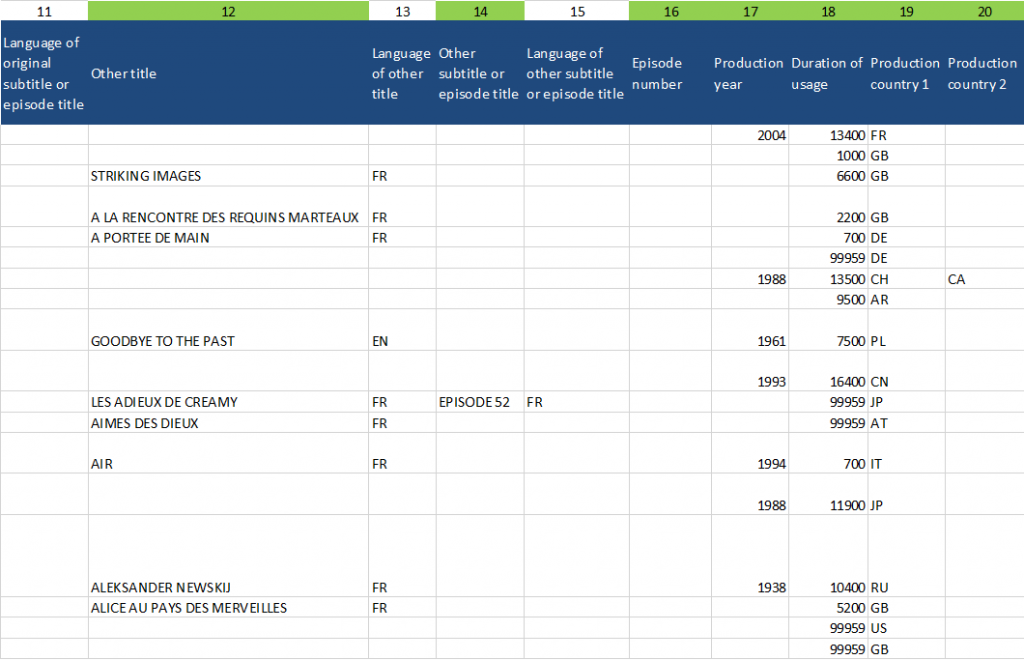Click the 'Other title' header cell
This screenshot has width=1024, height=660.
[228, 73]
